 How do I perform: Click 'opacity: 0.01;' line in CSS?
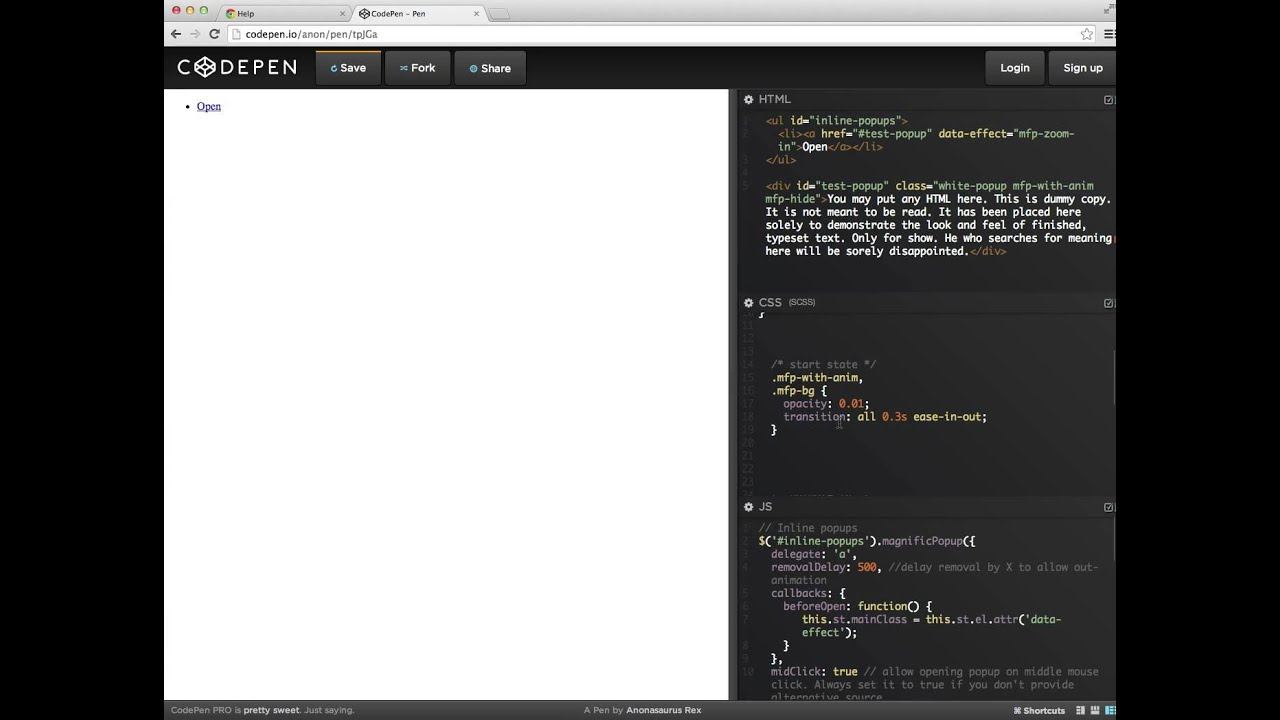826,403
